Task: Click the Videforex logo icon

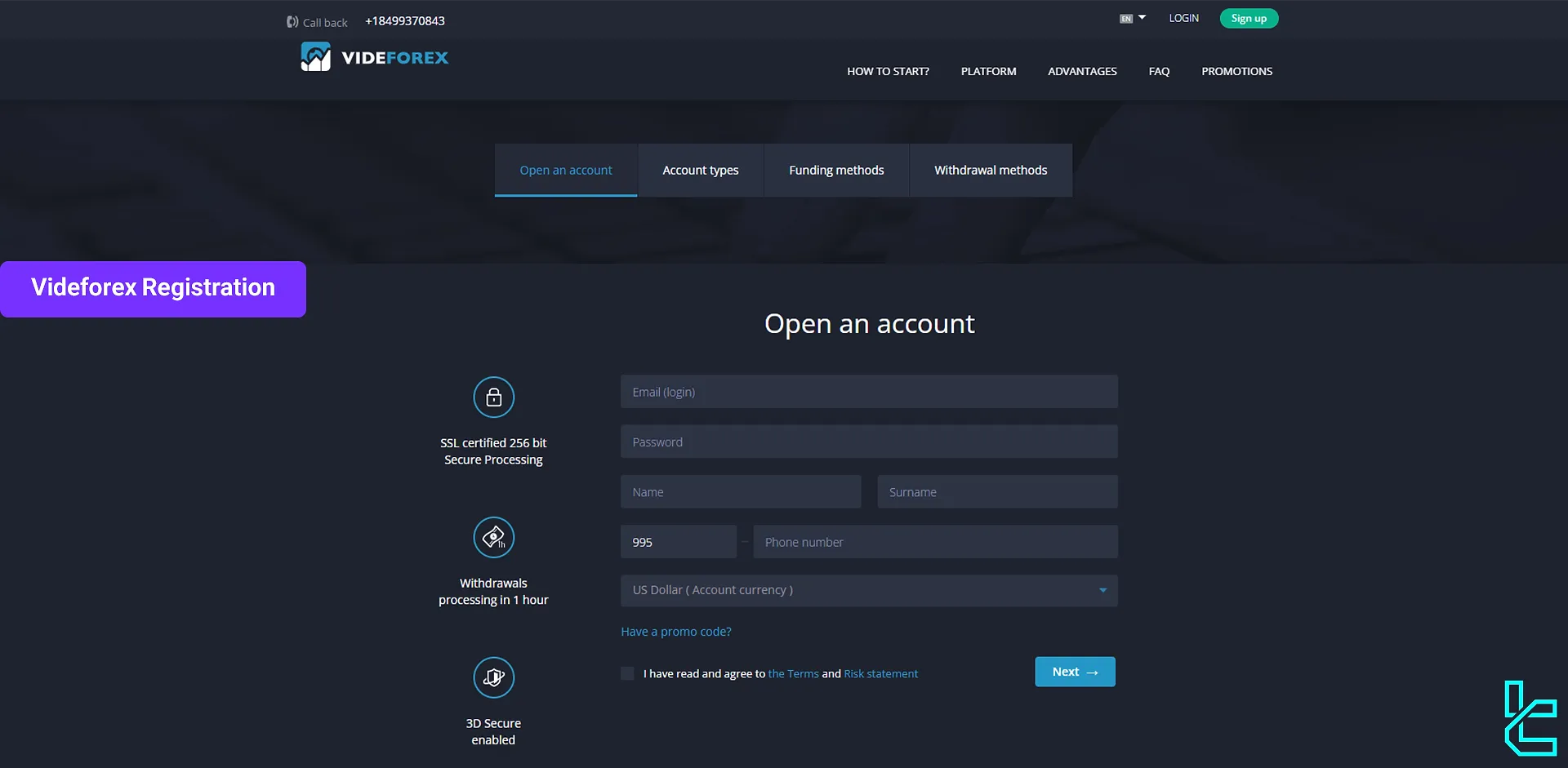Action: (315, 57)
